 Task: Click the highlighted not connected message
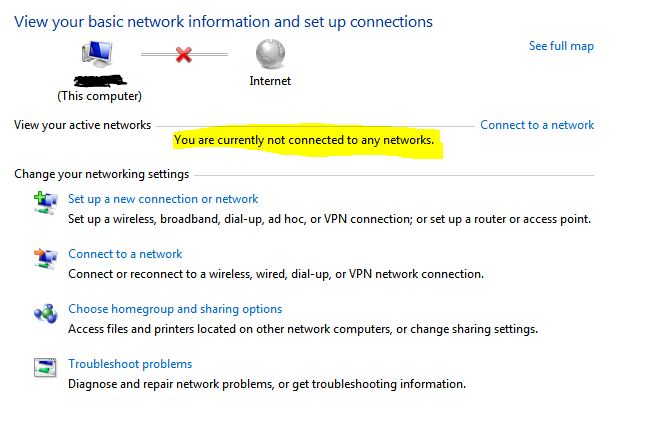304,140
